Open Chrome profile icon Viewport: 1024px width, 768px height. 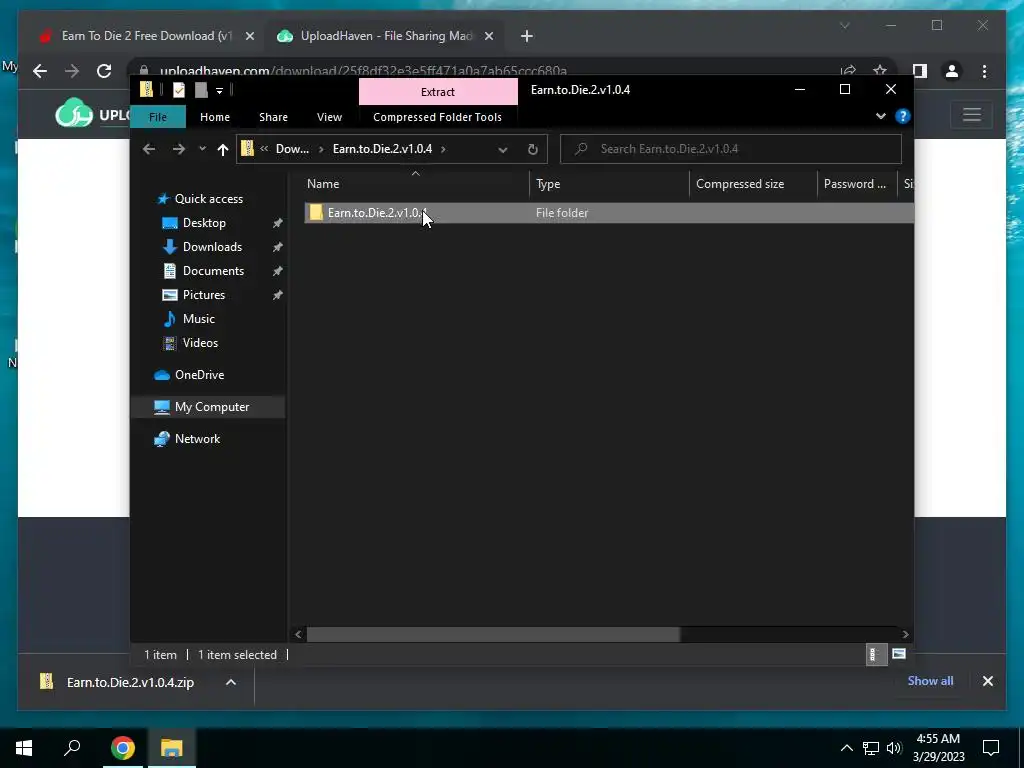click(952, 71)
